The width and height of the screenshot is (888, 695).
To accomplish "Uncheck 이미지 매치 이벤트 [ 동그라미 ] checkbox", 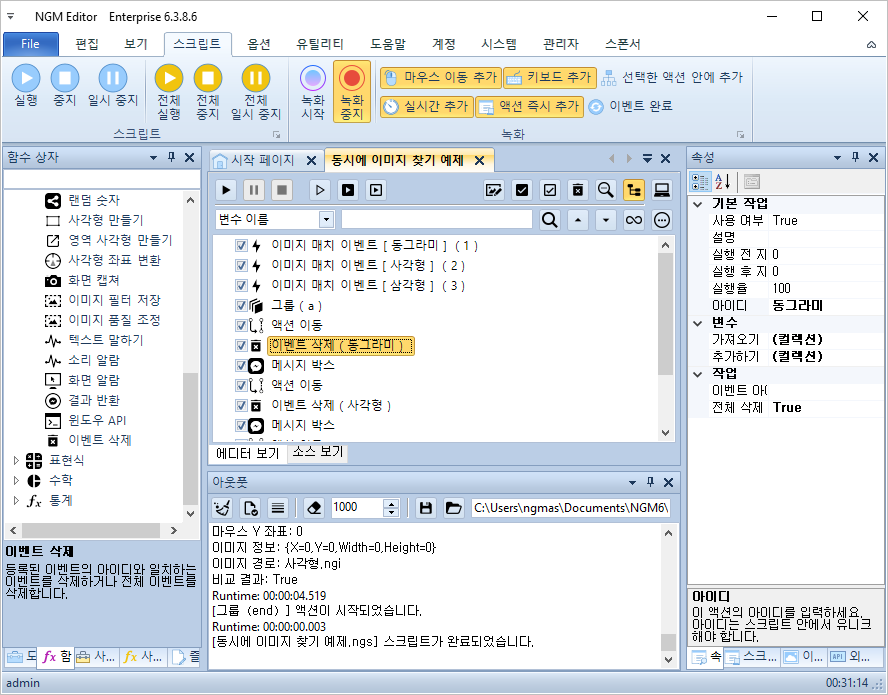I will tap(241, 246).
